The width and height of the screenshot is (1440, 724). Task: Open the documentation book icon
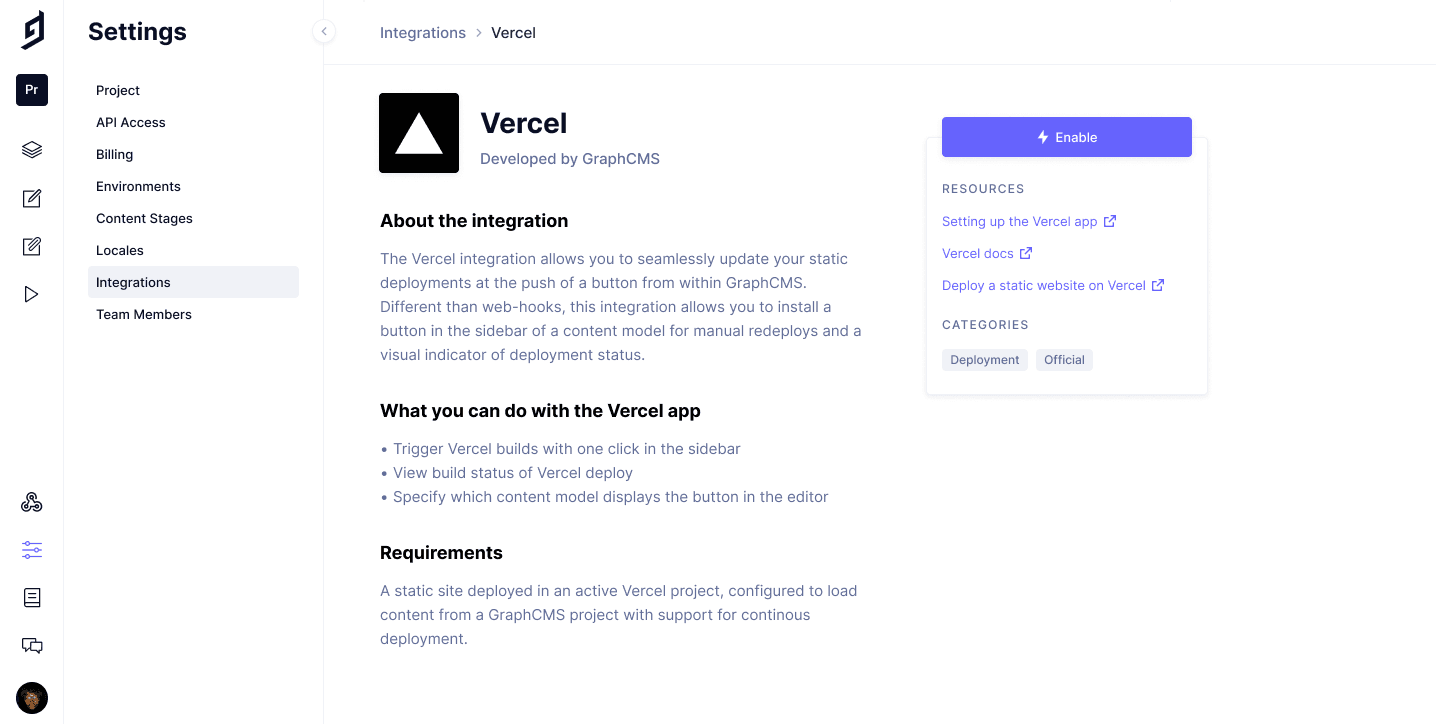coord(32,598)
